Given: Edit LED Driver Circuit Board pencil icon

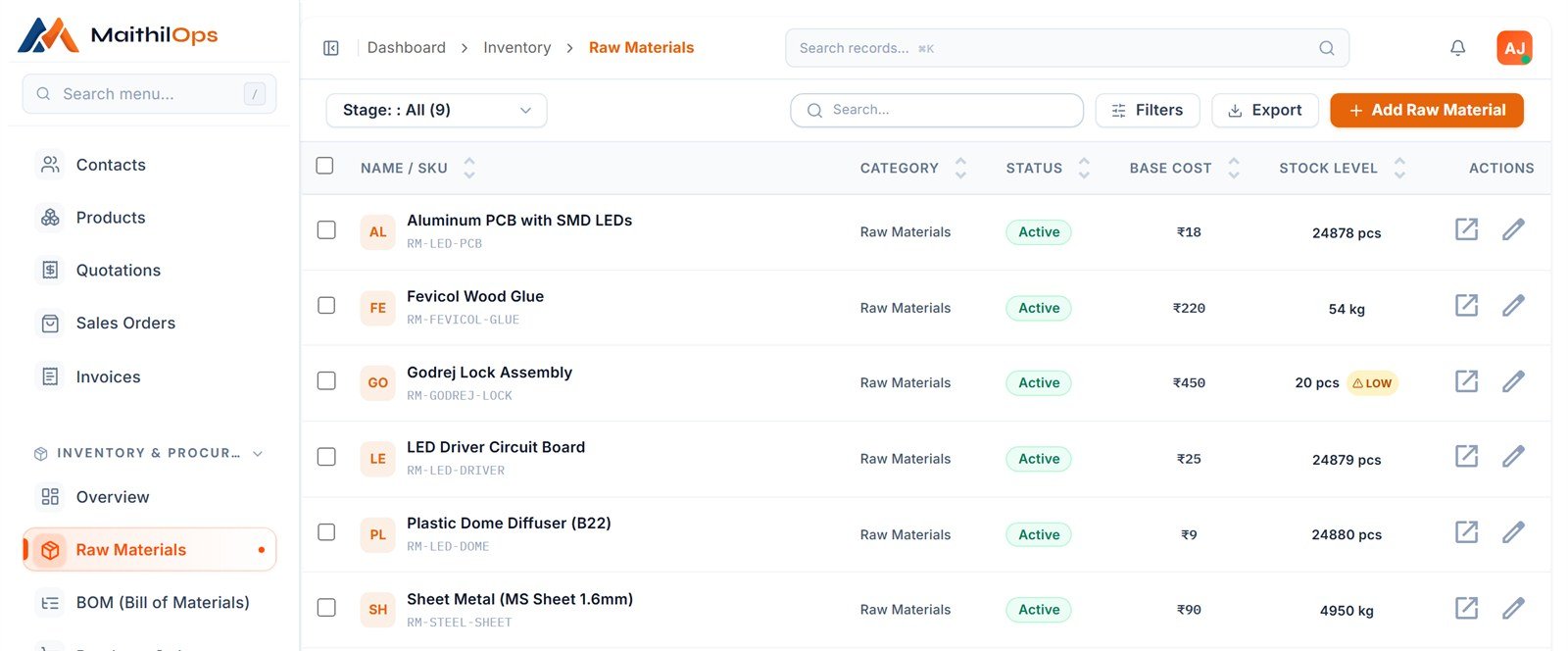Looking at the screenshot, I should 1513,456.
